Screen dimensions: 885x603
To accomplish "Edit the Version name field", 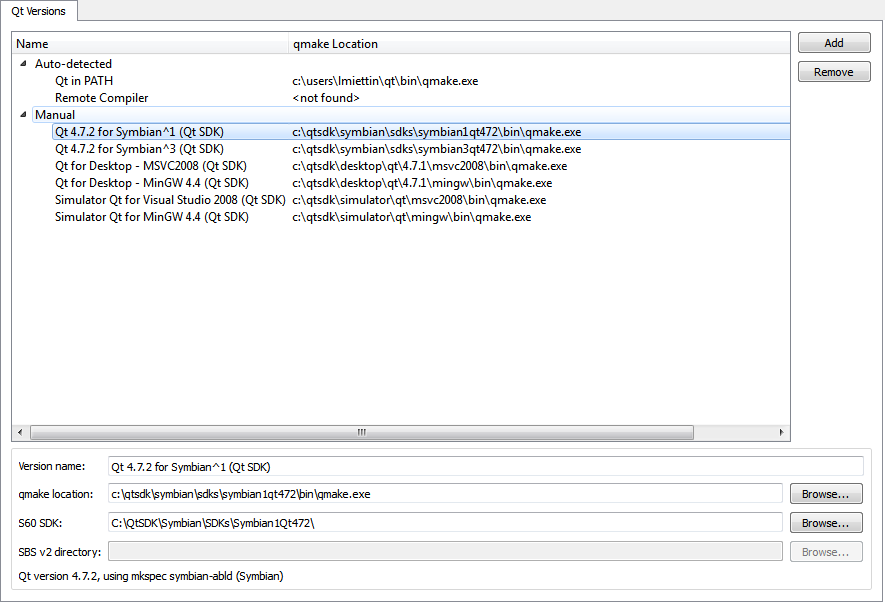I will [485, 466].
